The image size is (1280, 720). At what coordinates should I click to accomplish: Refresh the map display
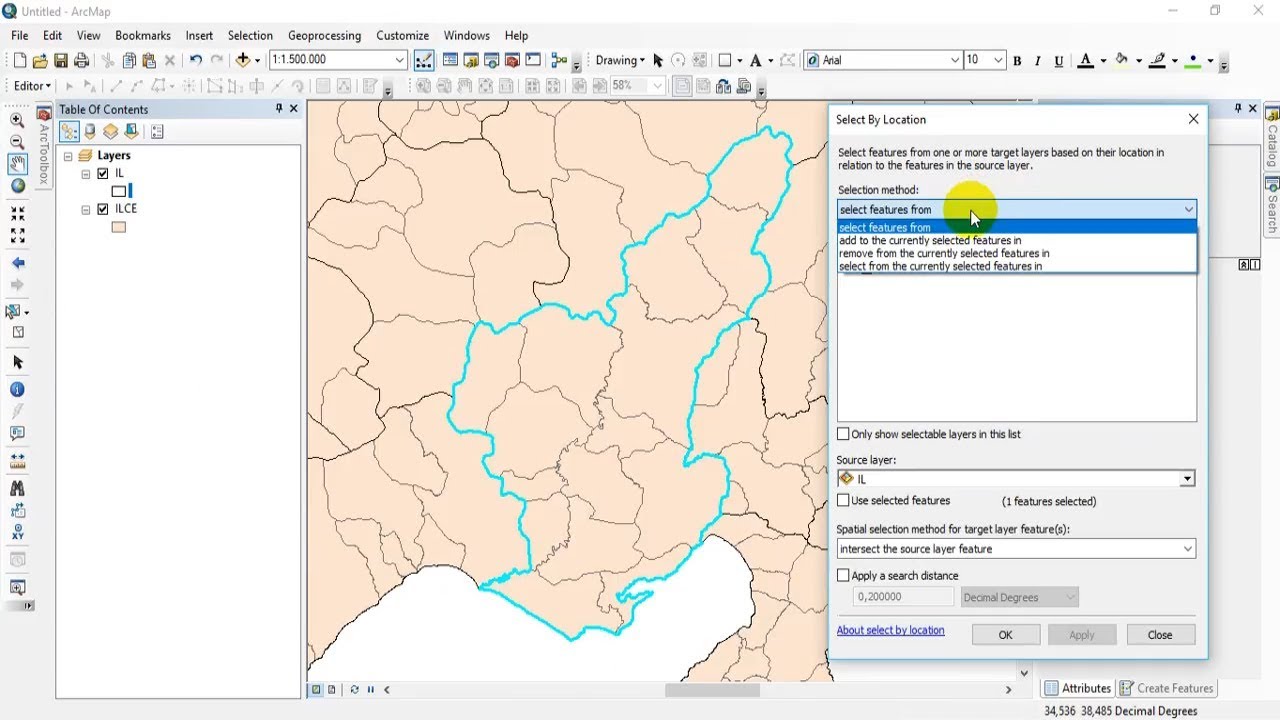pos(354,689)
